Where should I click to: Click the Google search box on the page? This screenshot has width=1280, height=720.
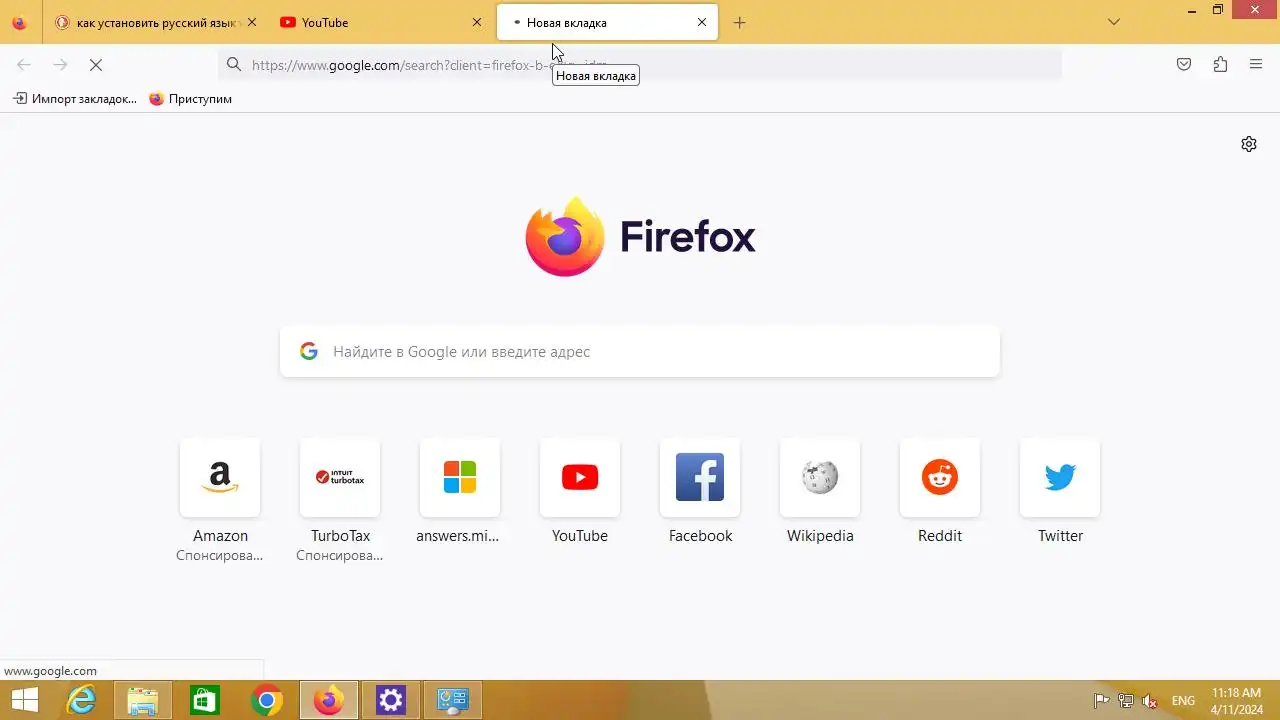640,352
